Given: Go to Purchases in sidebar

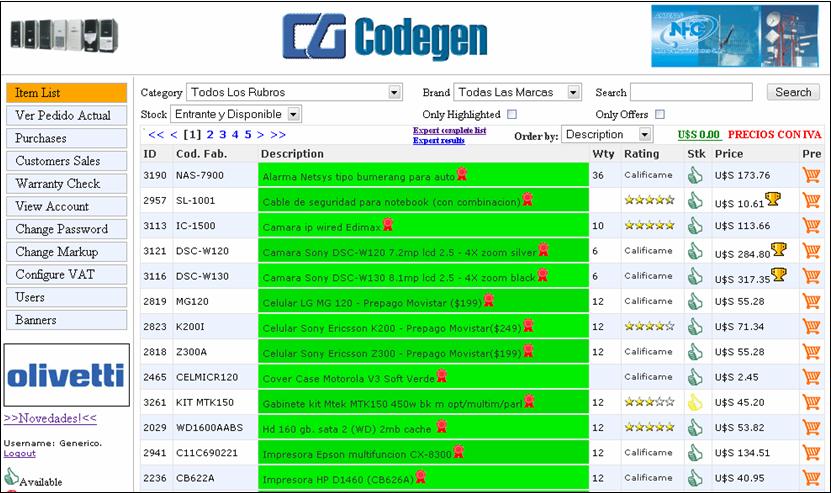Looking at the screenshot, I should [67, 138].
